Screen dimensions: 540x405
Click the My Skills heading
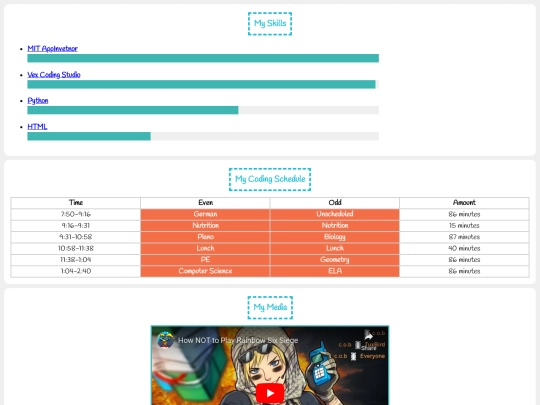click(x=270, y=23)
